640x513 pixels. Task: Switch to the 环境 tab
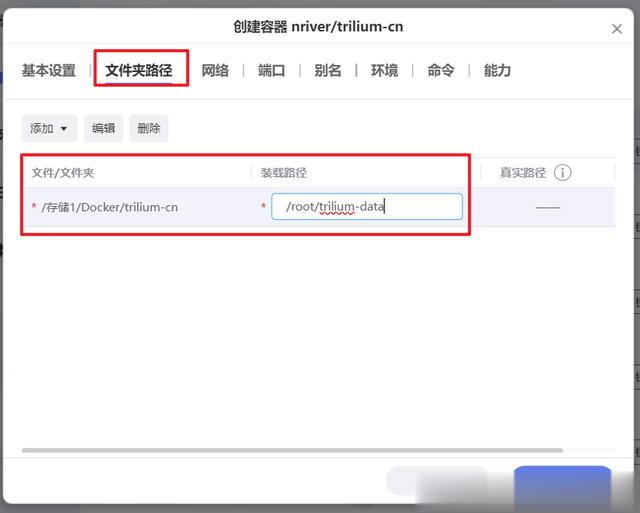384,70
